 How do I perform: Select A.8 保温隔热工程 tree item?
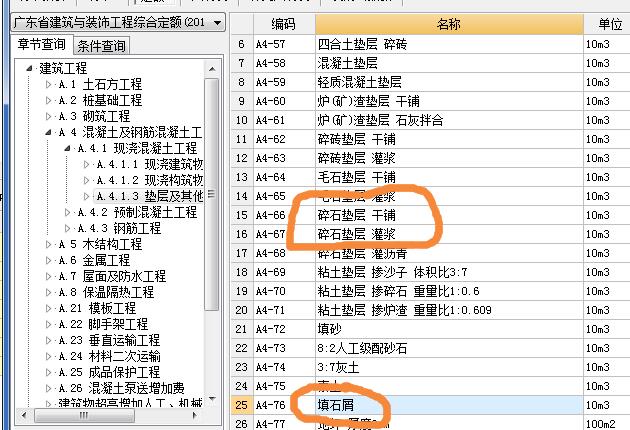tap(106, 292)
